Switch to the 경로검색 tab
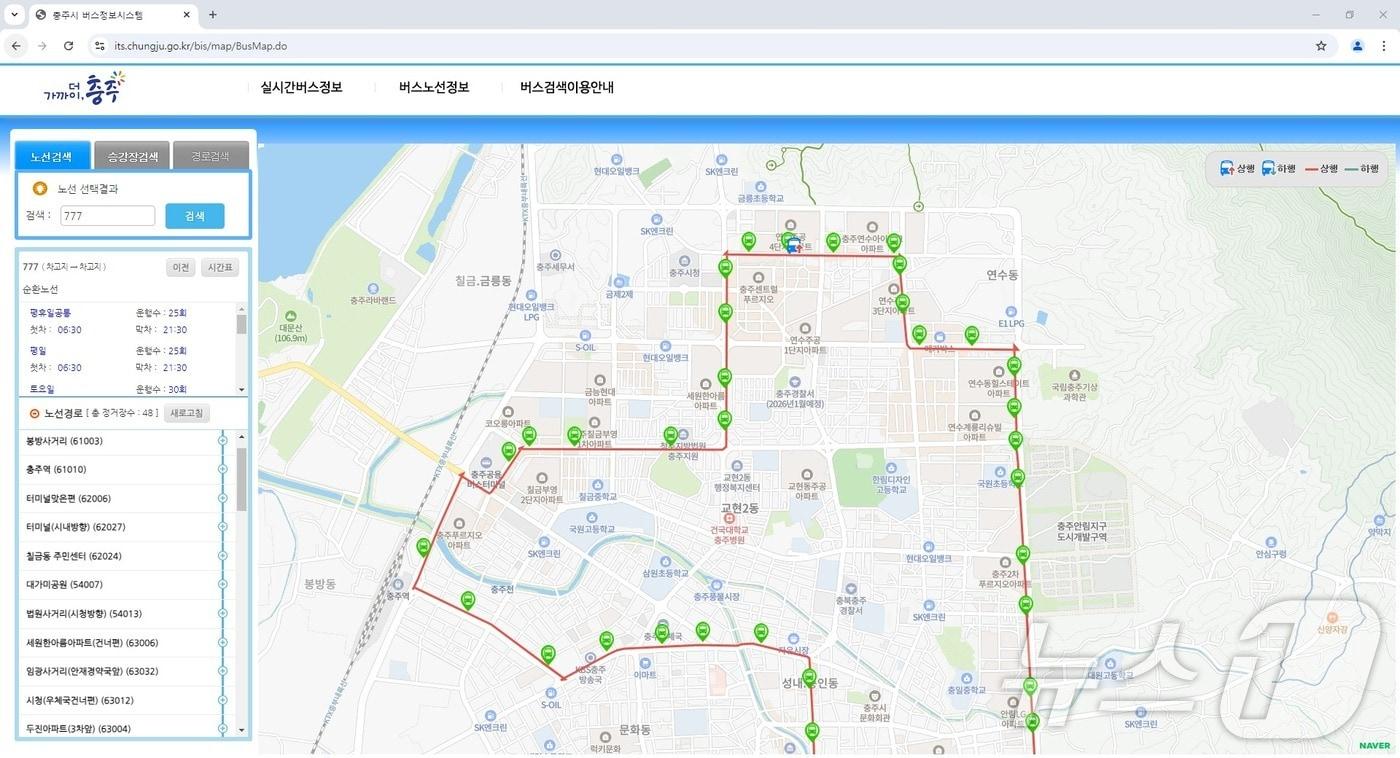Image resolution: width=1400 pixels, height=758 pixels. point(211,156)
